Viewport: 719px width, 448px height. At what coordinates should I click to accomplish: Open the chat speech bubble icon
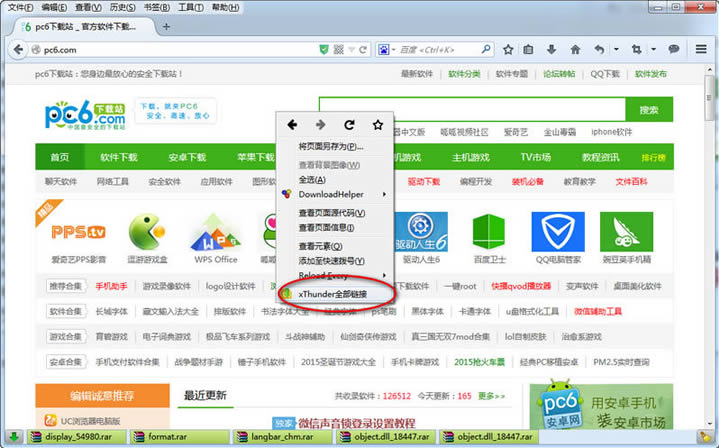pos(673,49)
